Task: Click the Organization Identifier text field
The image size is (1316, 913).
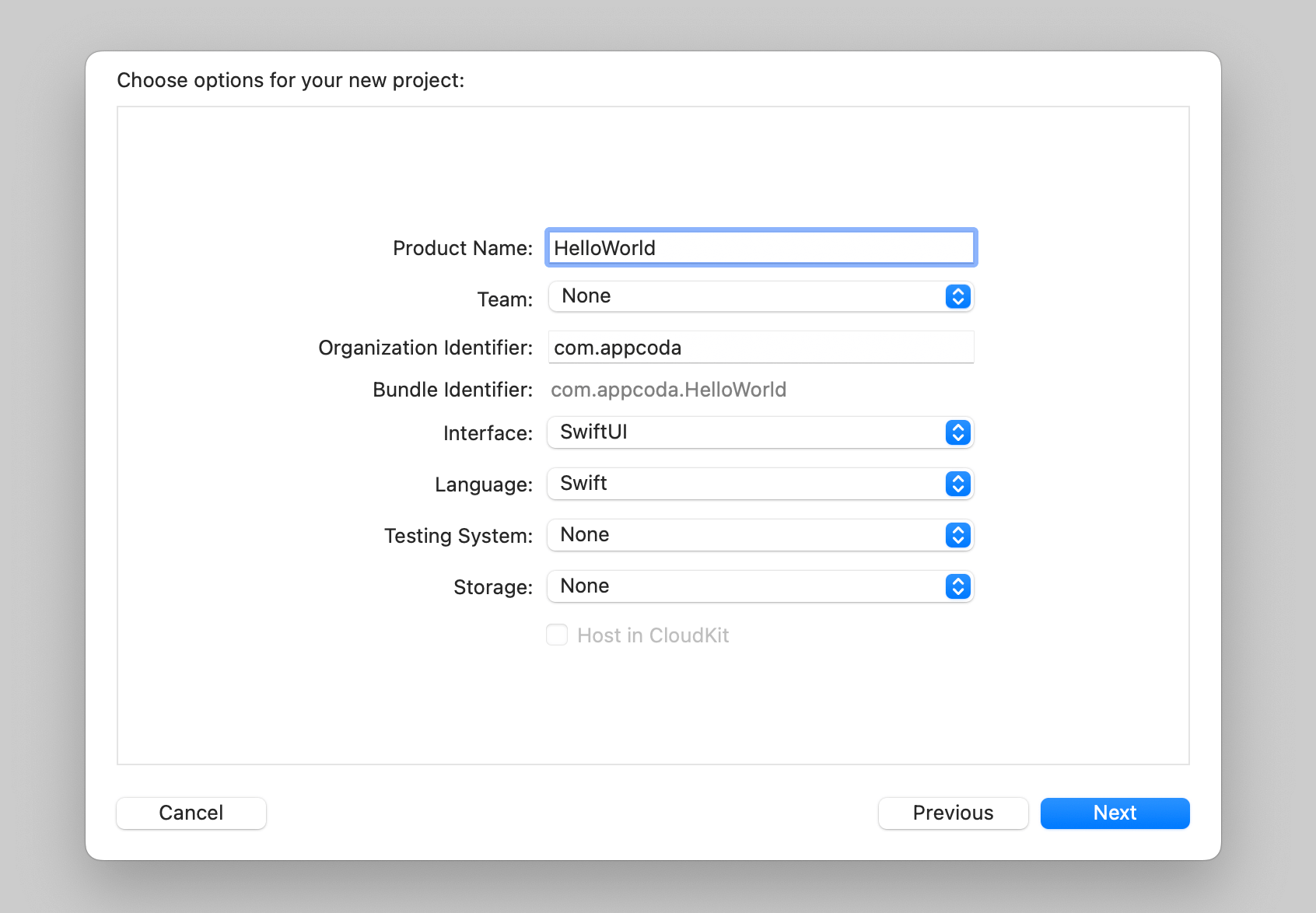Action: (761, 348)
